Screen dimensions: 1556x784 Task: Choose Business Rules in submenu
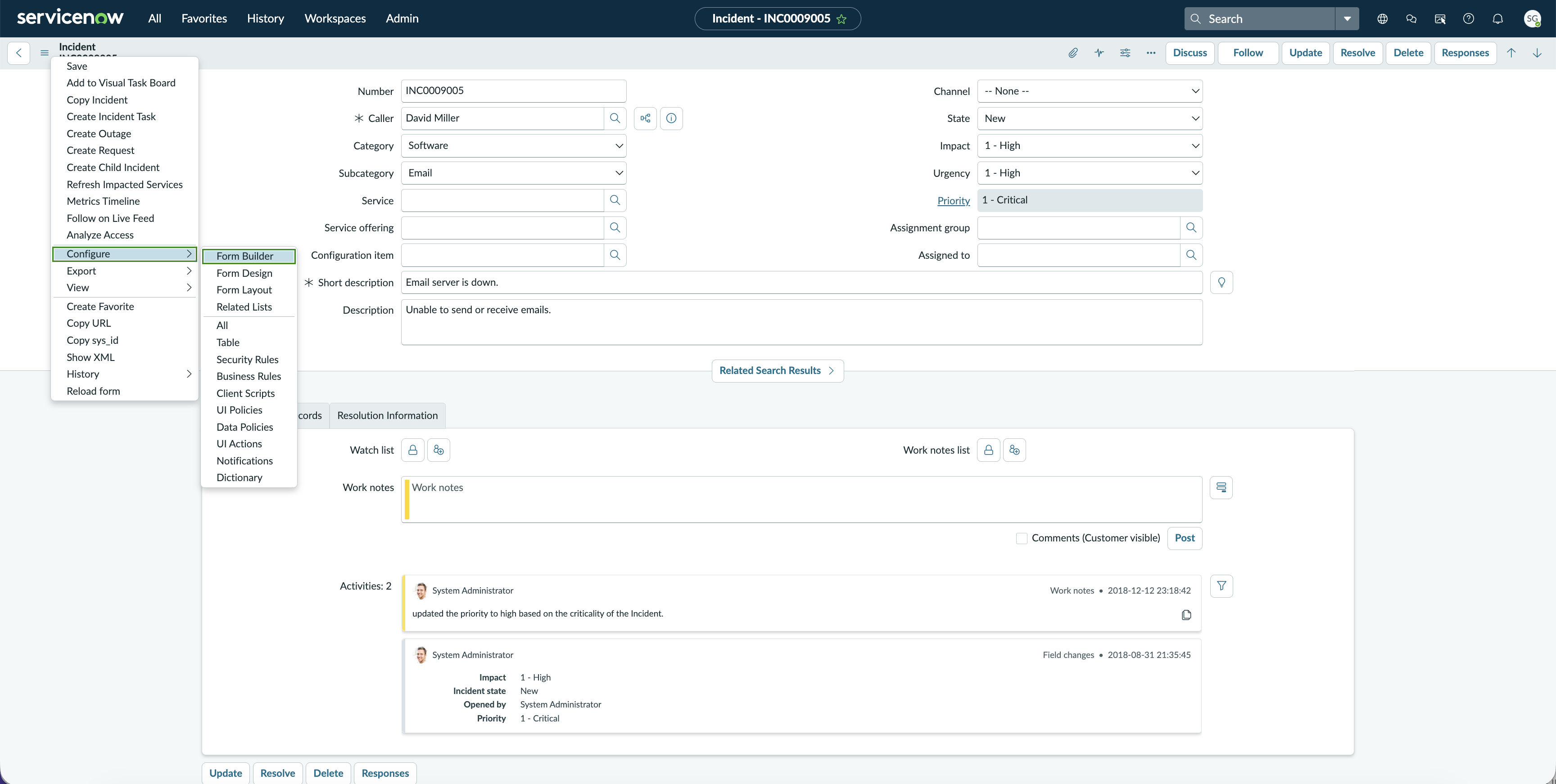[249, 376]
